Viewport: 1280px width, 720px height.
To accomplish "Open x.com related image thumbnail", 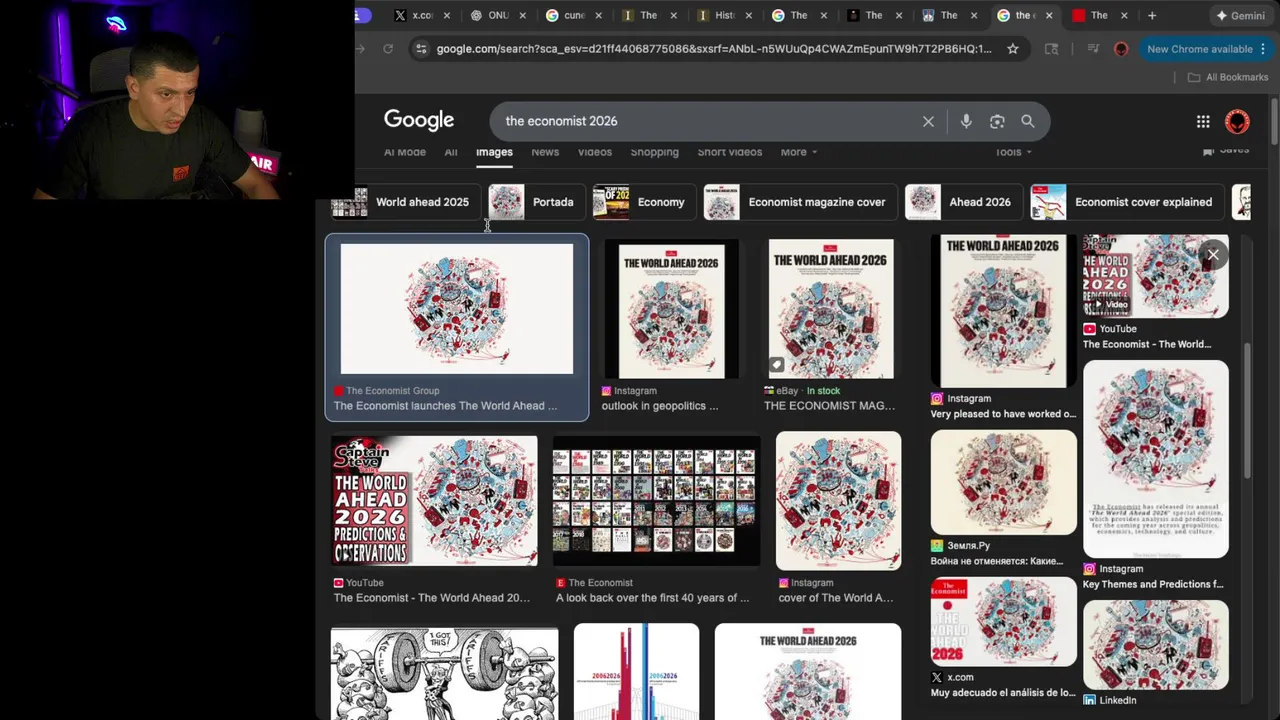I will coord(1003,622).
